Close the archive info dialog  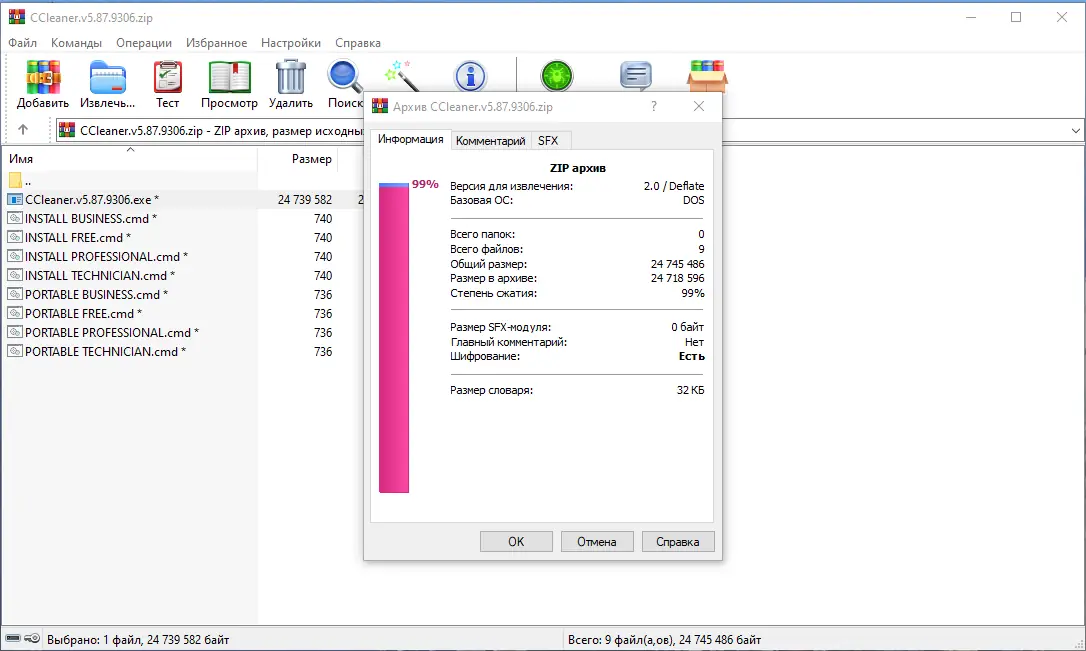click(699, 106)
